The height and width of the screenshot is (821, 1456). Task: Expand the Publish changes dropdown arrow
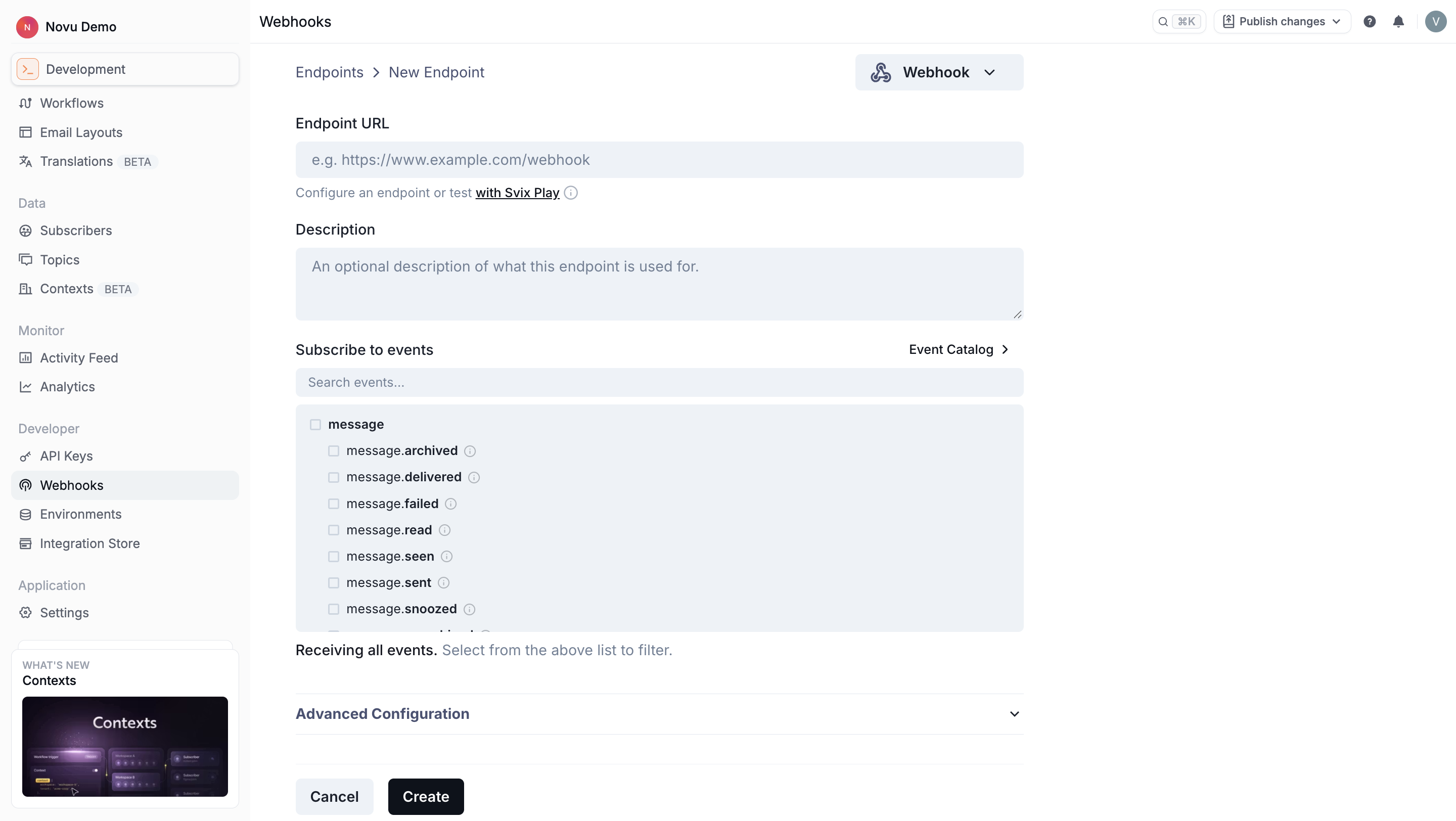(x=1336, y=21)
